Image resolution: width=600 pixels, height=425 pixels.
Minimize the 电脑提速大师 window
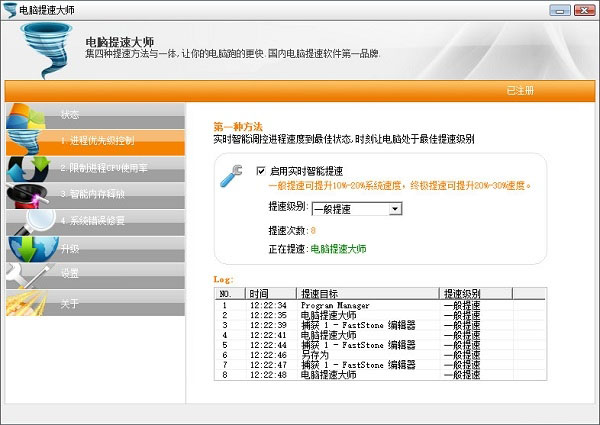560,10
